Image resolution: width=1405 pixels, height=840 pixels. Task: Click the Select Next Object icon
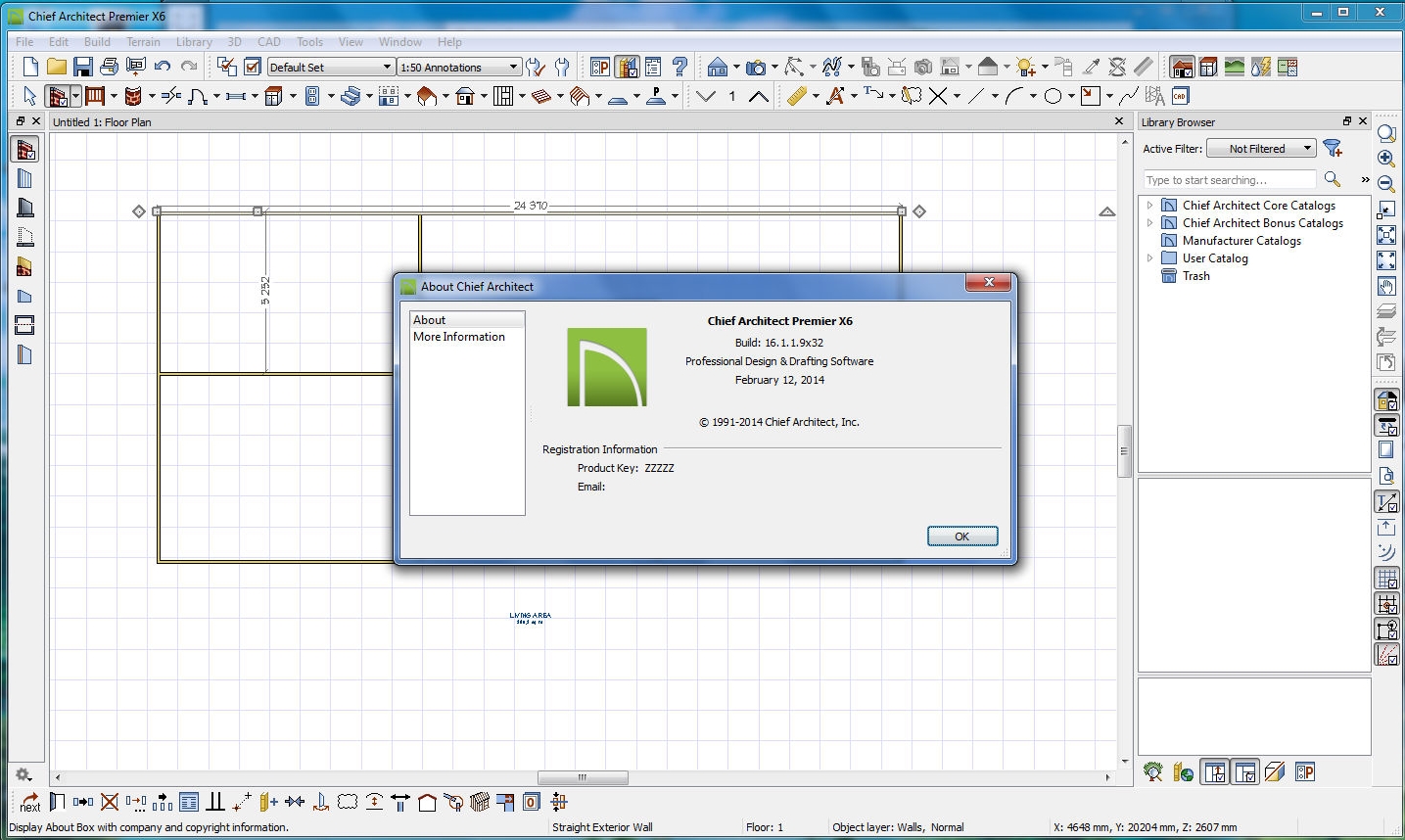(30, 802)
